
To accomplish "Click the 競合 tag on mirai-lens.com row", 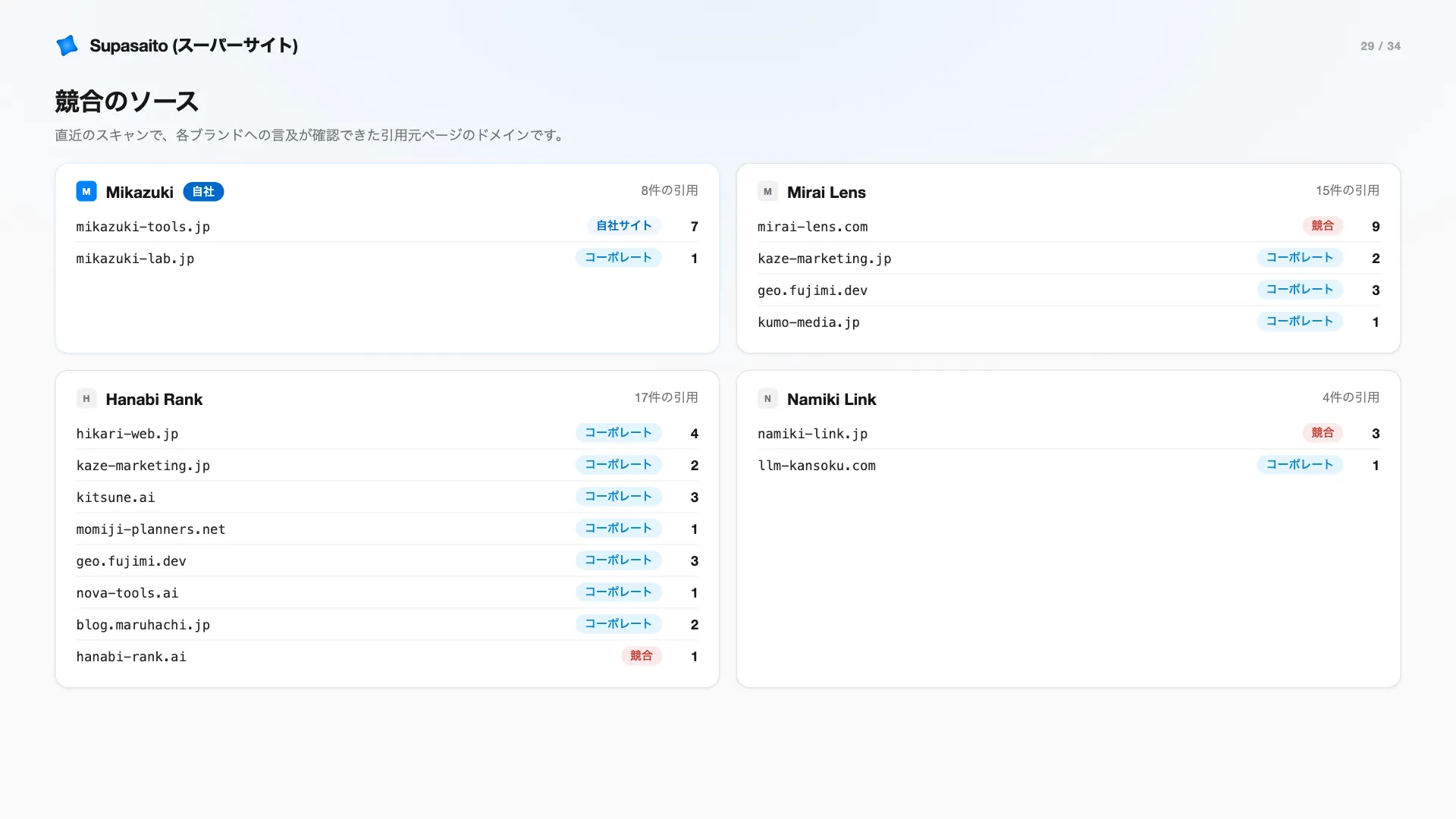I will [1323, 226].
